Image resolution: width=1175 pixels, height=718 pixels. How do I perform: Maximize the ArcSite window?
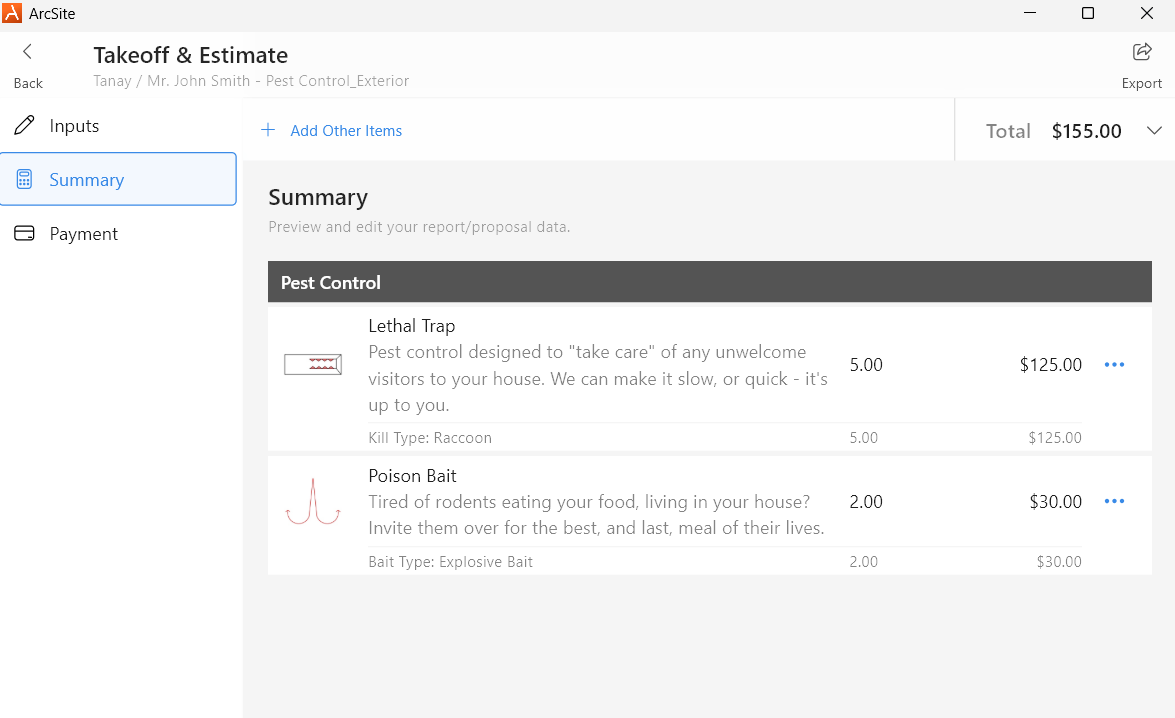(1088, 13)
